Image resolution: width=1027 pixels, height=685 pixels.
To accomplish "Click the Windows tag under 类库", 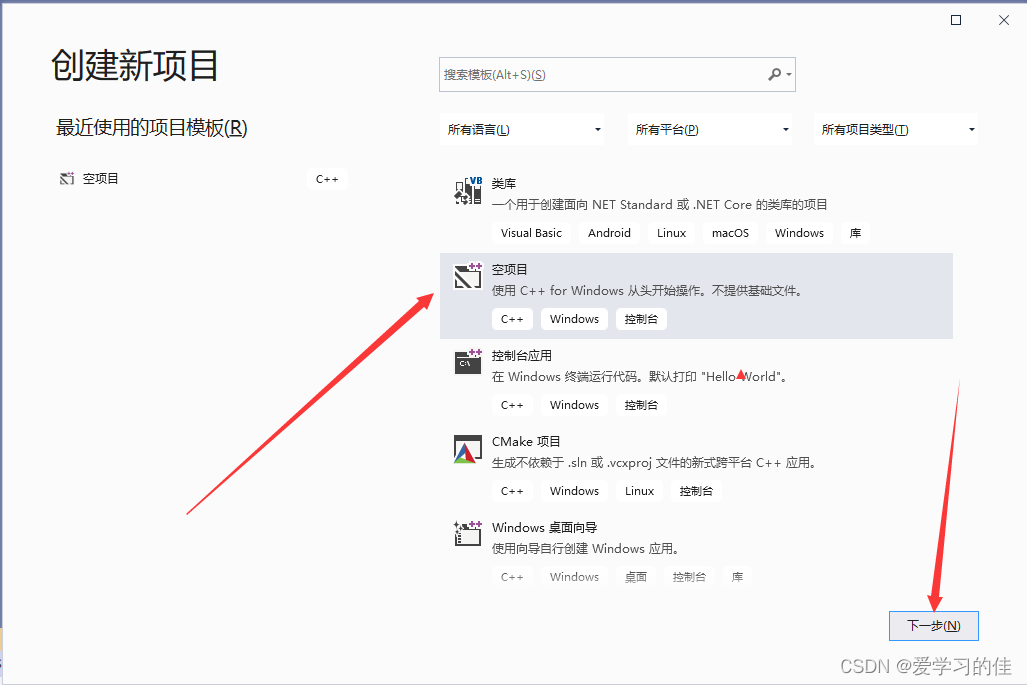I will click(x=799, y=233).
